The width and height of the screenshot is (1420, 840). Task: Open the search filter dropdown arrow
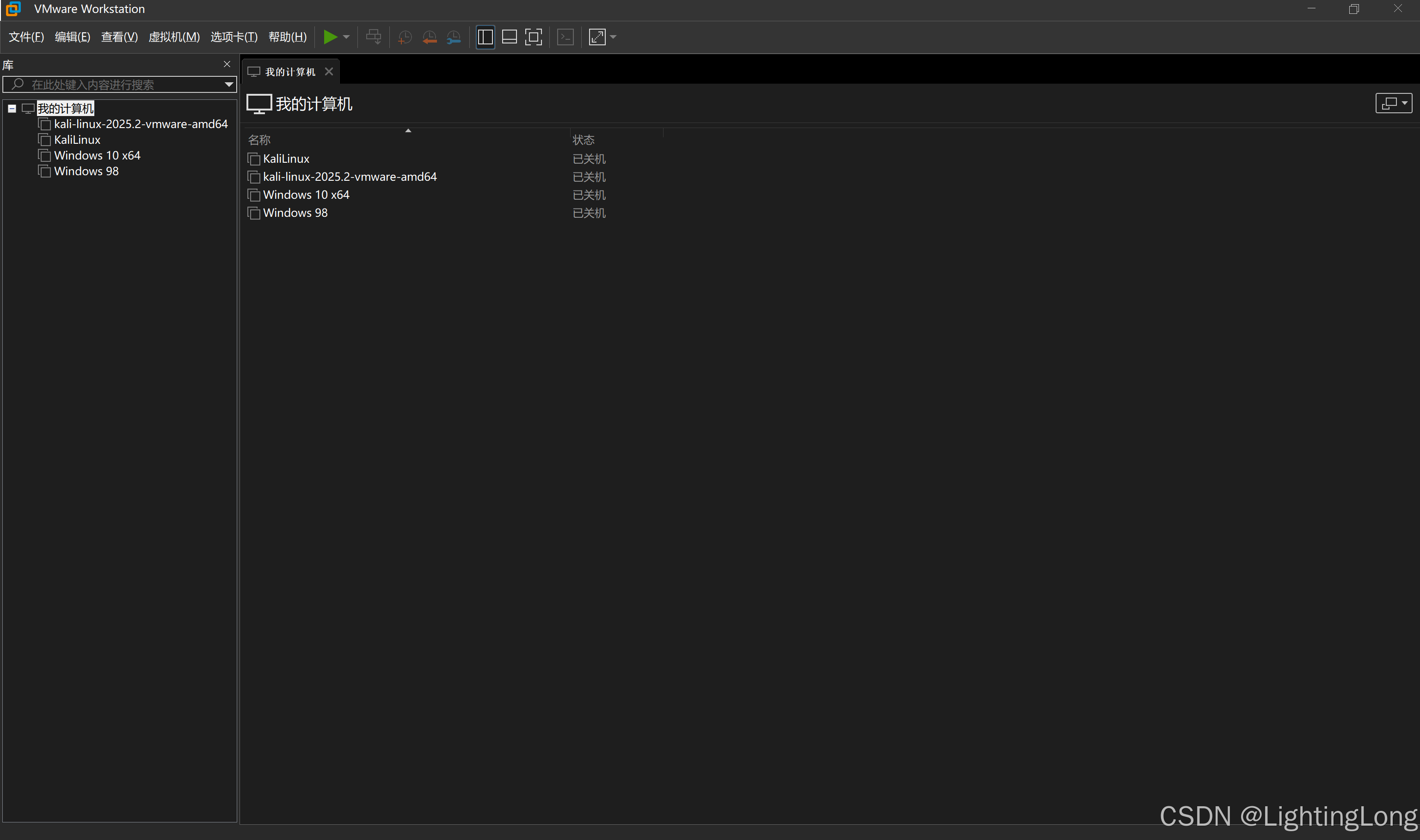(x=228, y=84)
